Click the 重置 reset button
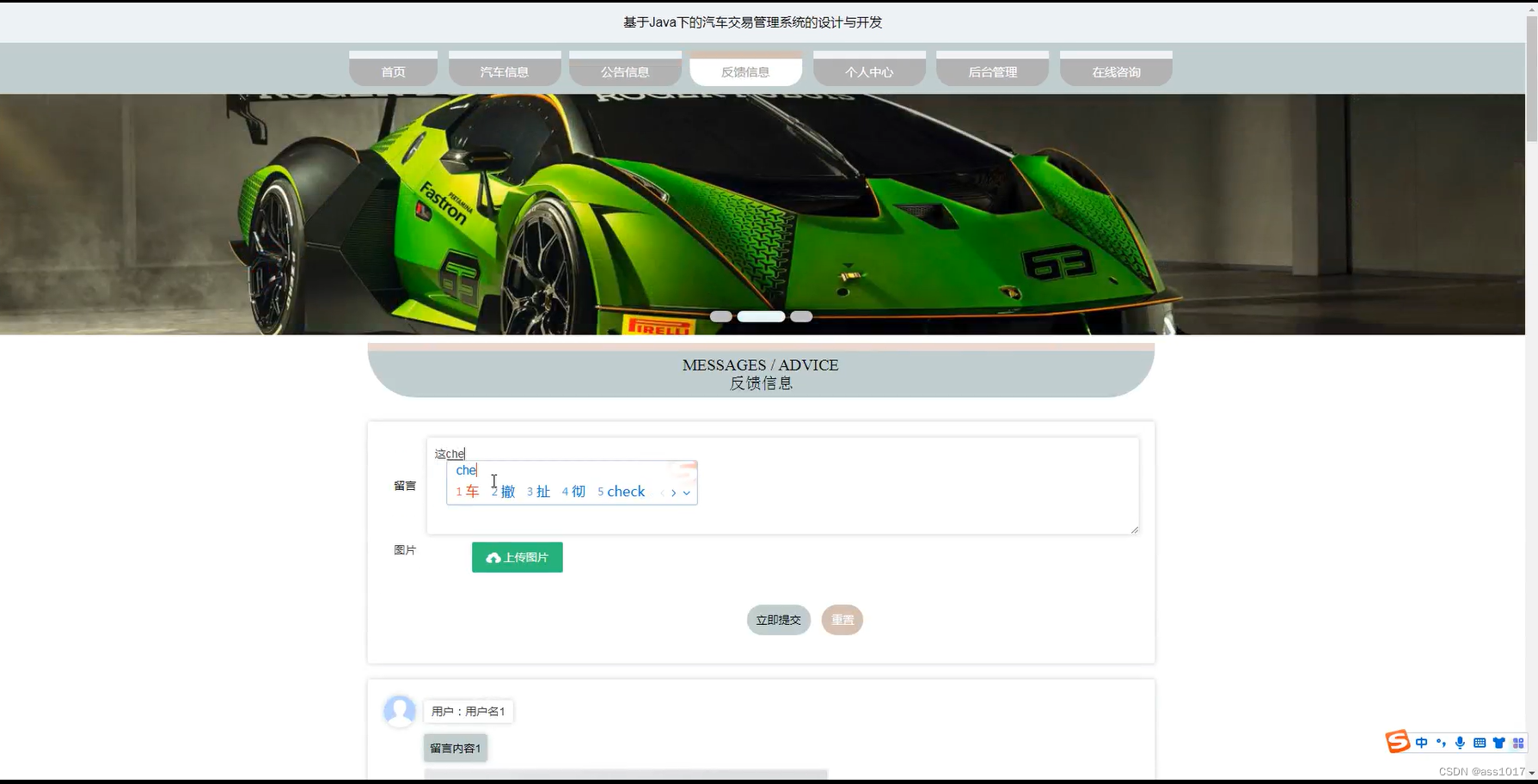Image resolution: width=1538 pixels, height=784 pixels. [843, 620]
